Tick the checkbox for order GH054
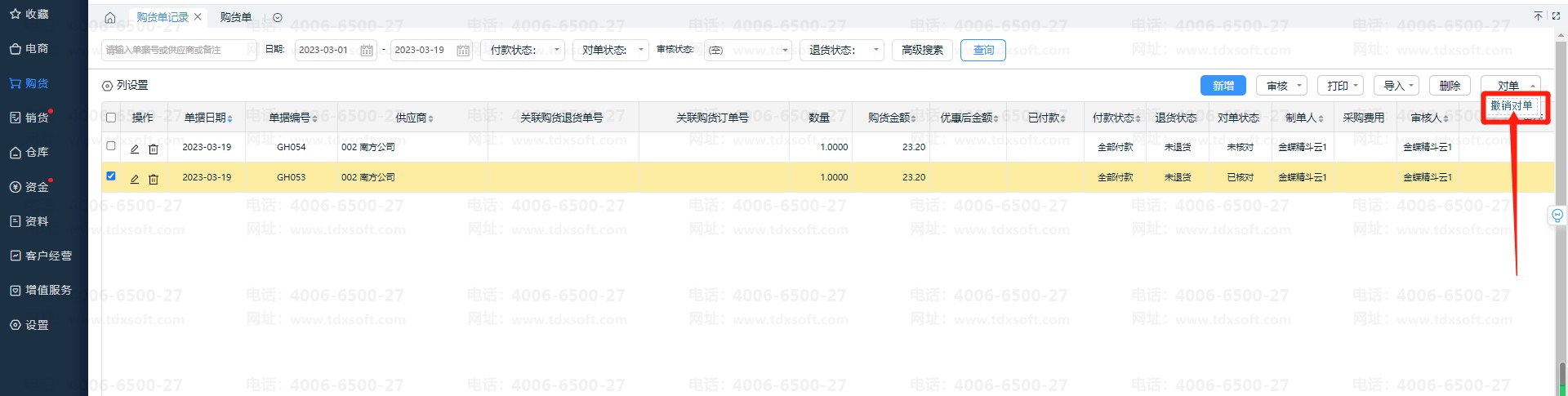This screenshot has width=1568, height=396. (x=111, y=146)
